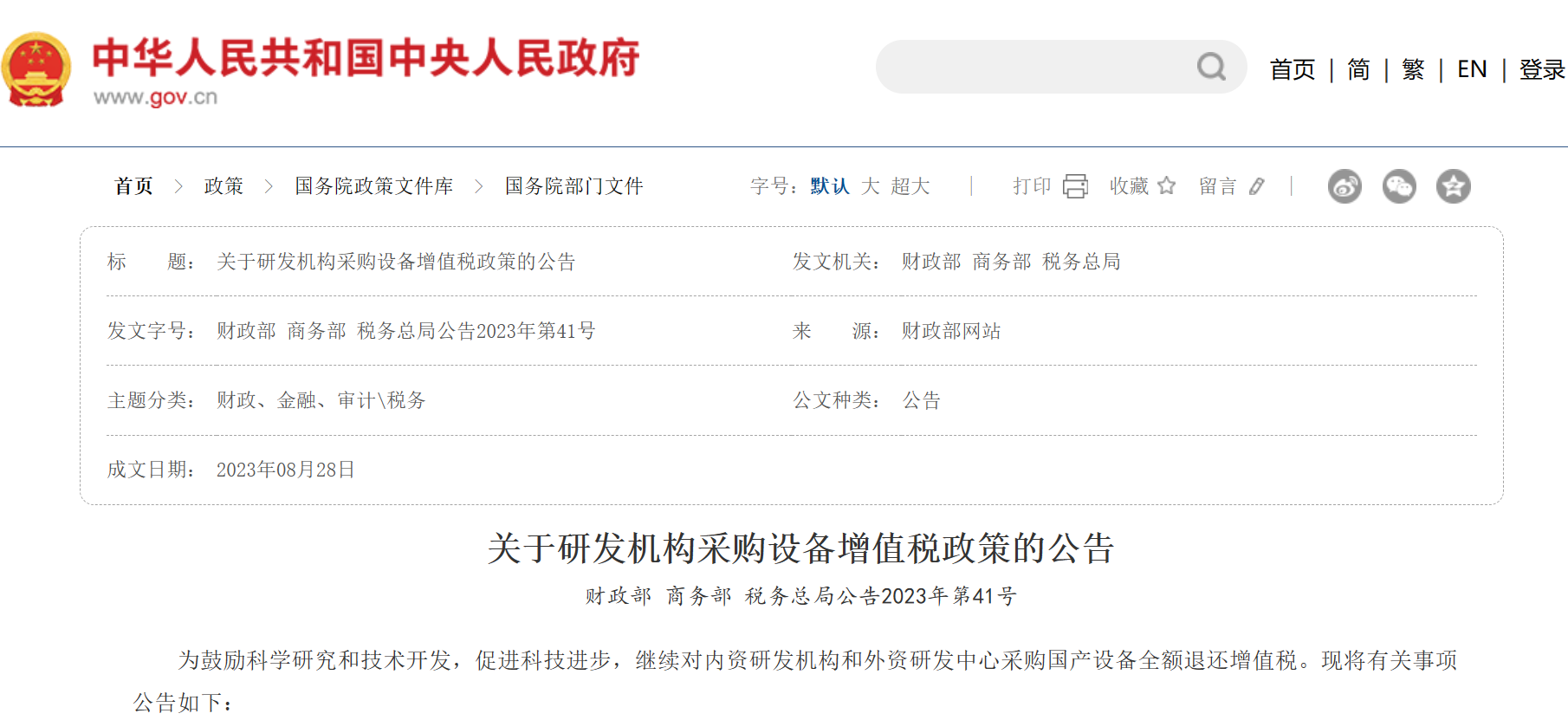Click the printer icon
The height and width of the screenshot is (720, 1568).
[x=1075, y=186]
